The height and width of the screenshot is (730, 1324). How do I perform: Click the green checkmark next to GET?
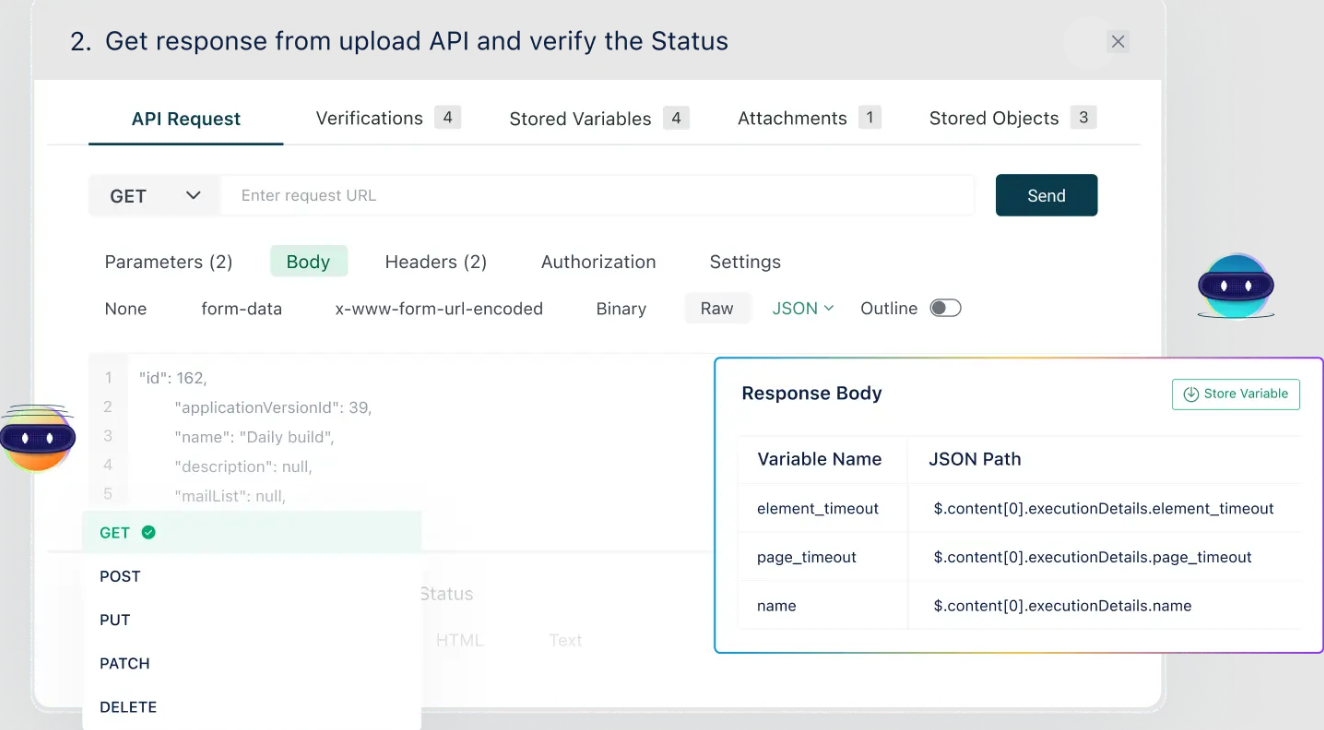click(x=149, y=533)
